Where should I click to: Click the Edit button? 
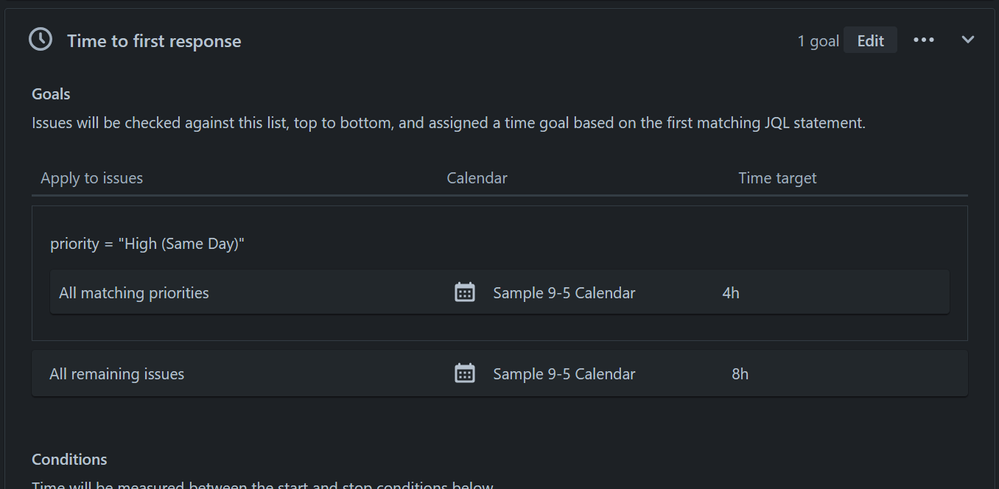tap(870, 40)
